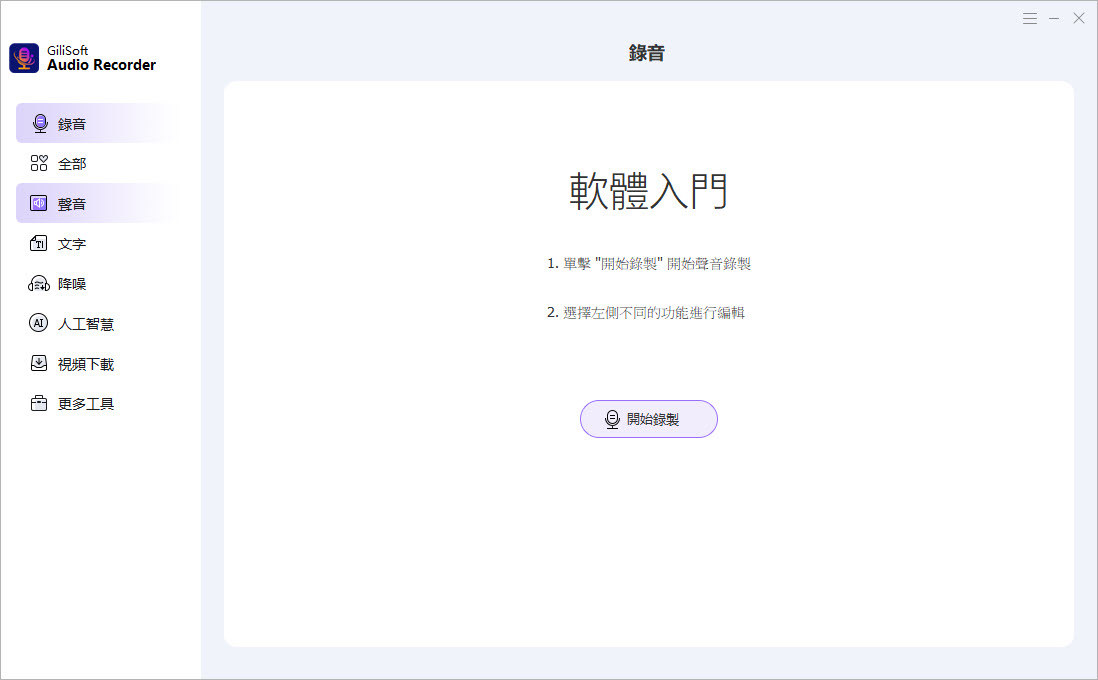
Task: Click the speaker icon beside 聲音
Action: [39, 203]
